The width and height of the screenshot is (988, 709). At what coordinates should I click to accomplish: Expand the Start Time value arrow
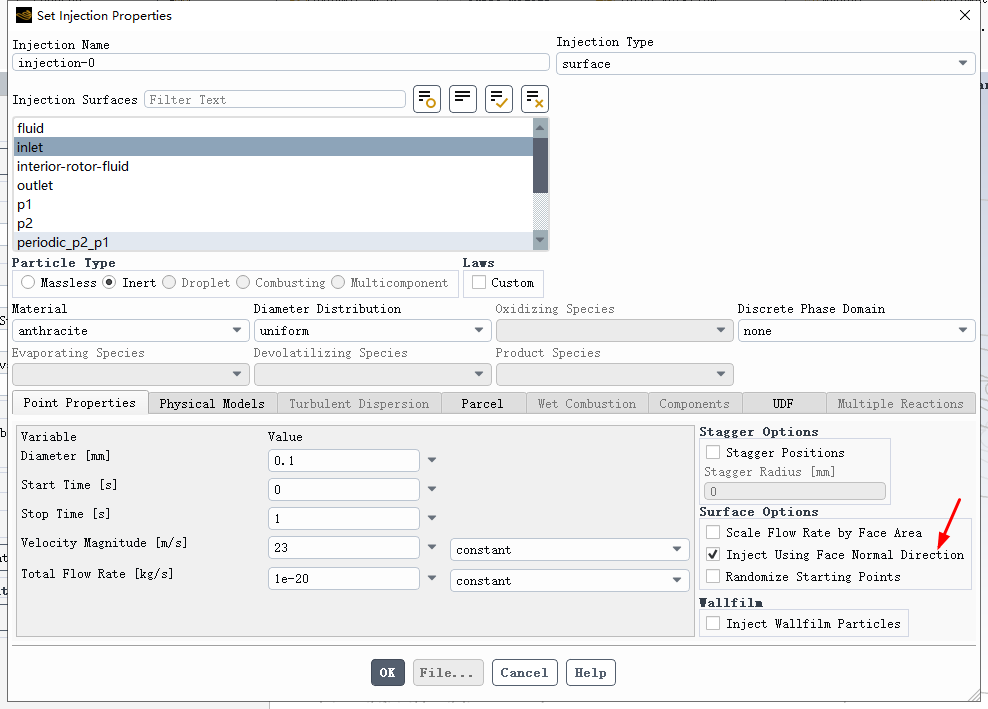432,489
